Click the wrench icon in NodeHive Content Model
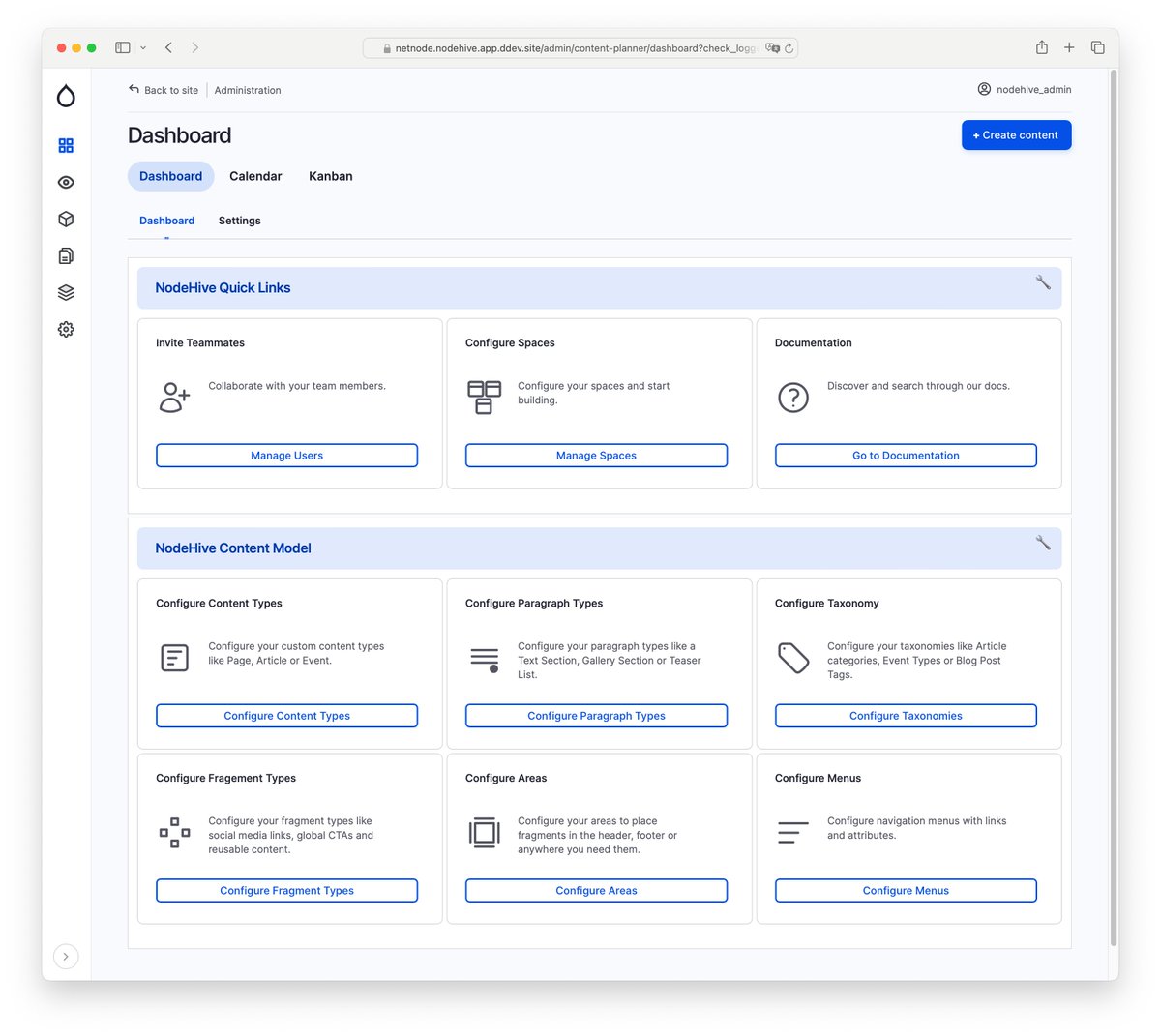The width and height of the screenshot is (1161, 1036). [1043, 543]
